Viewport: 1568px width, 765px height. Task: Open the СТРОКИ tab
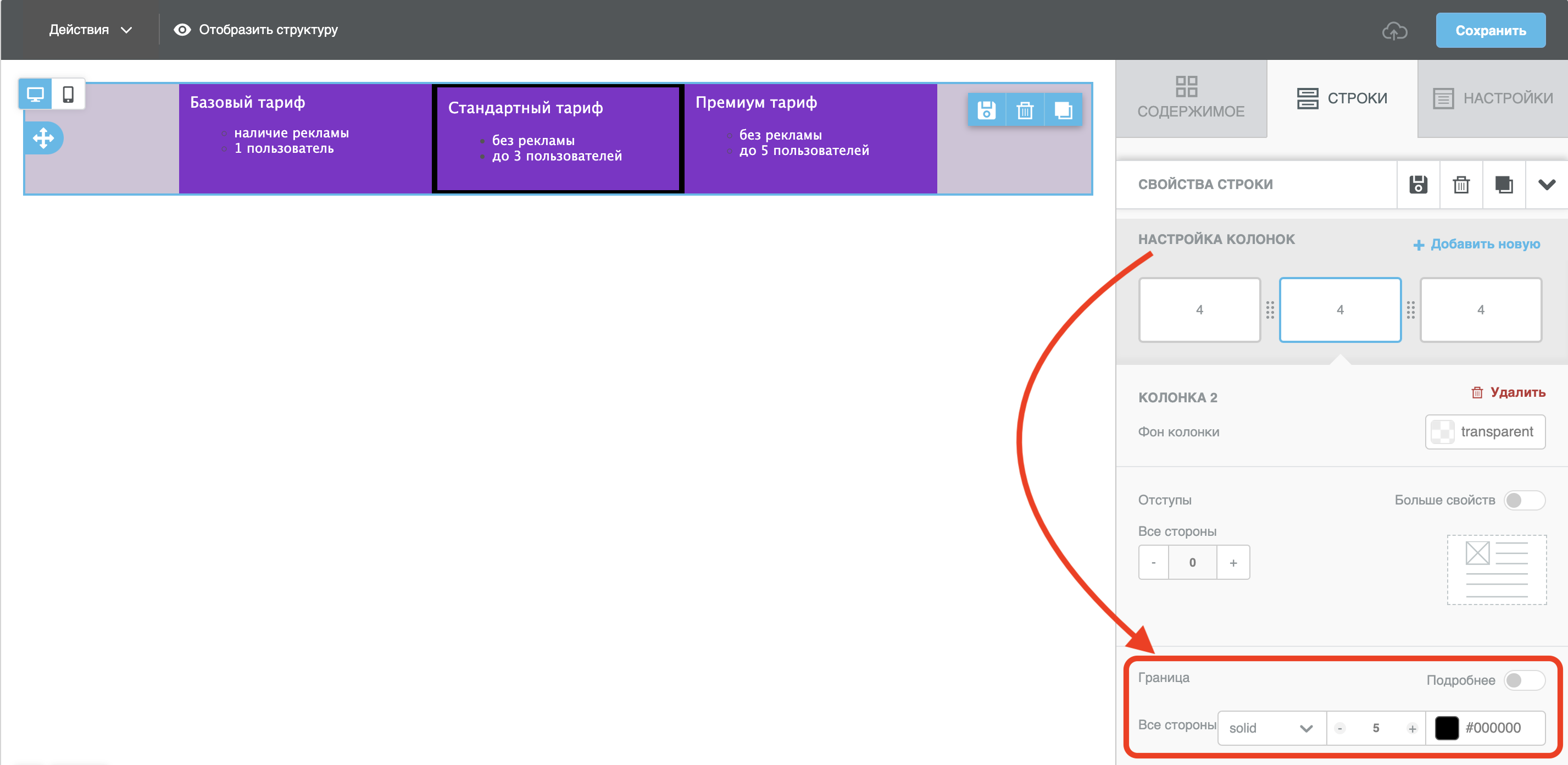click(1342, 98)
